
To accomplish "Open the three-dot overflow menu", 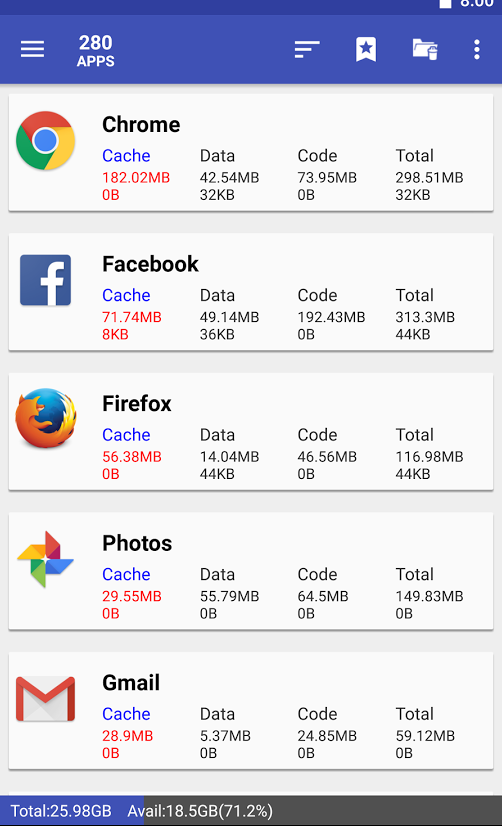I will click(x=477, y=50).
